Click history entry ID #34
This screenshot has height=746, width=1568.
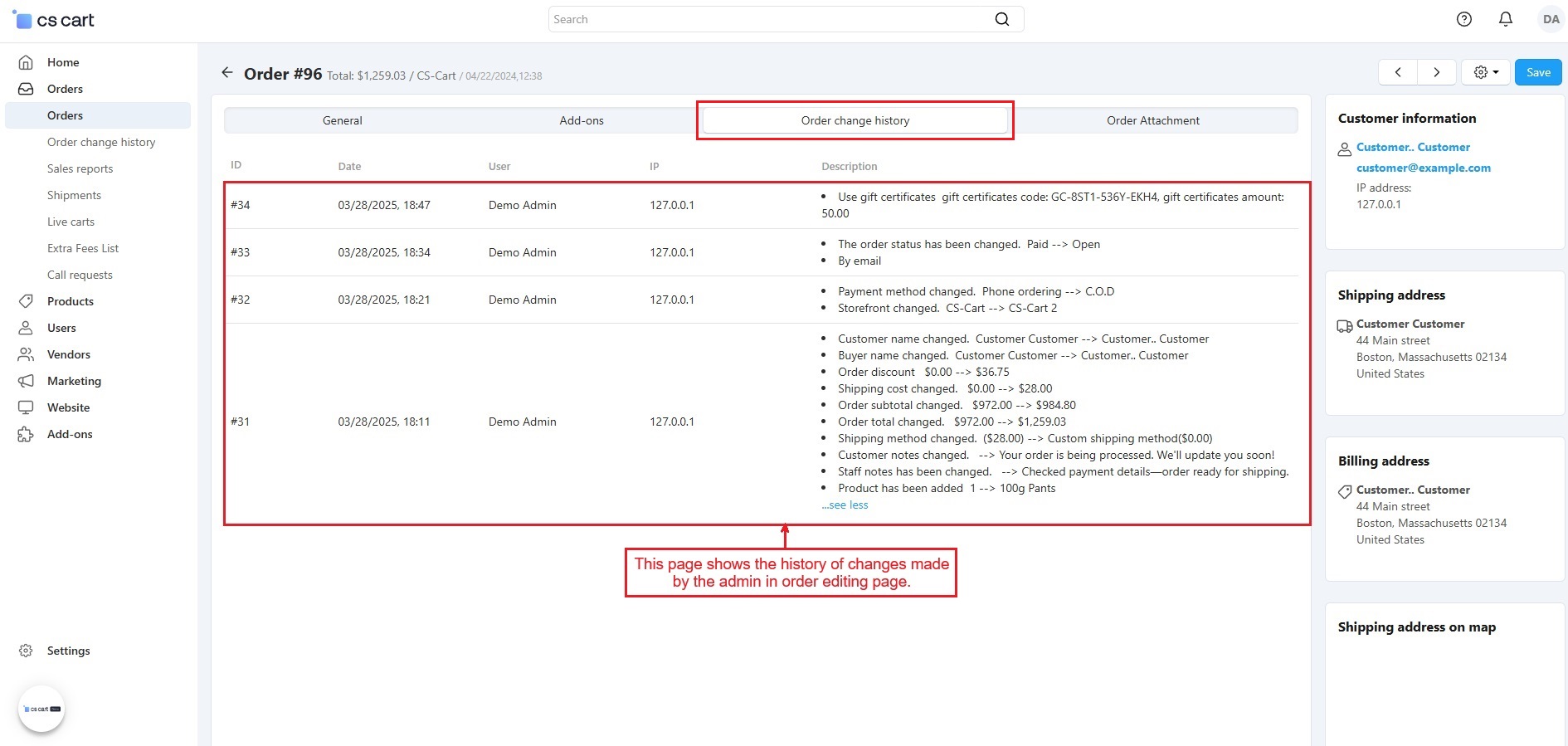[x=240, y=205]
